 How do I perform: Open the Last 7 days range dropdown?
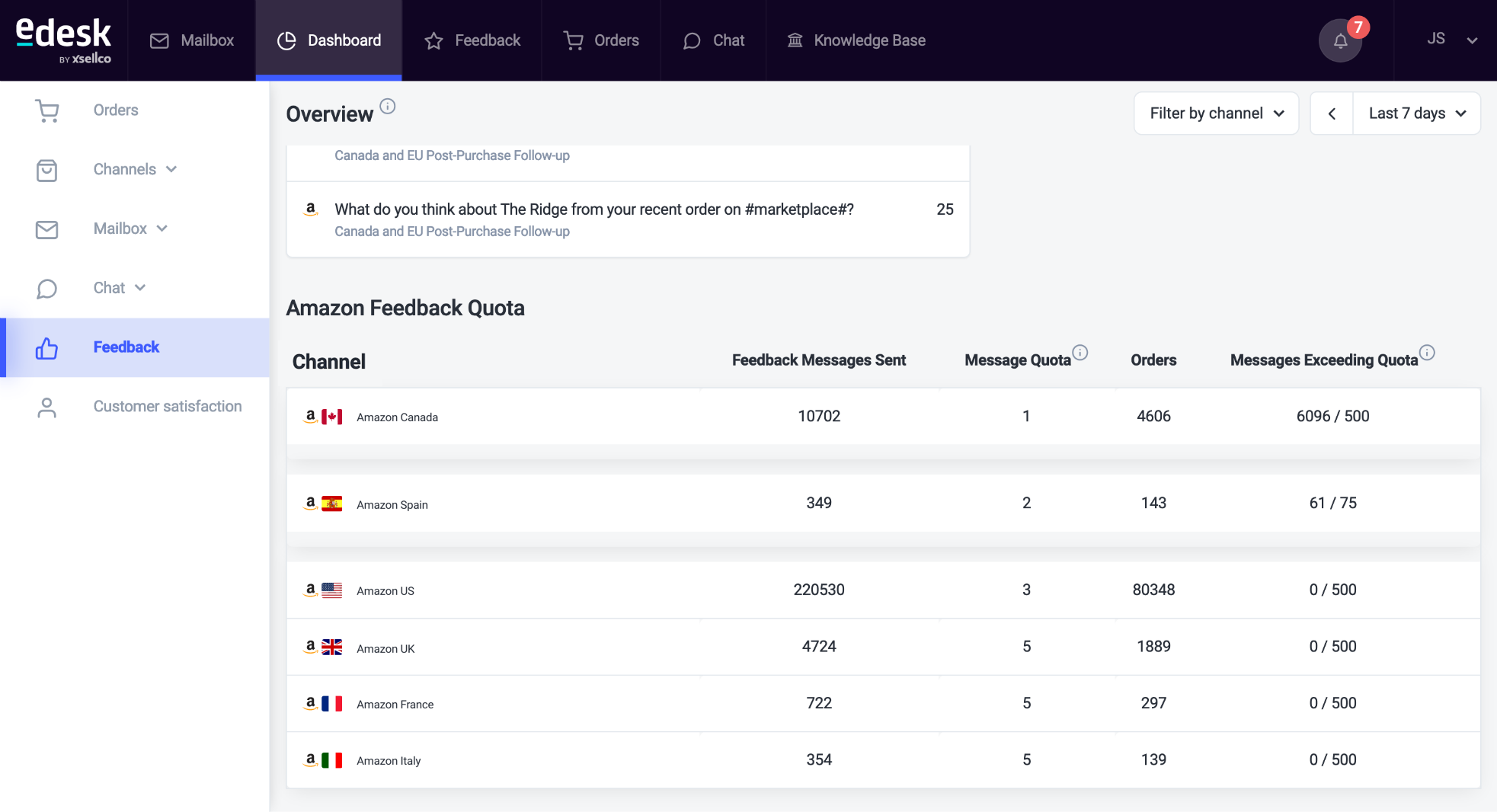[x=1416, y=113]
